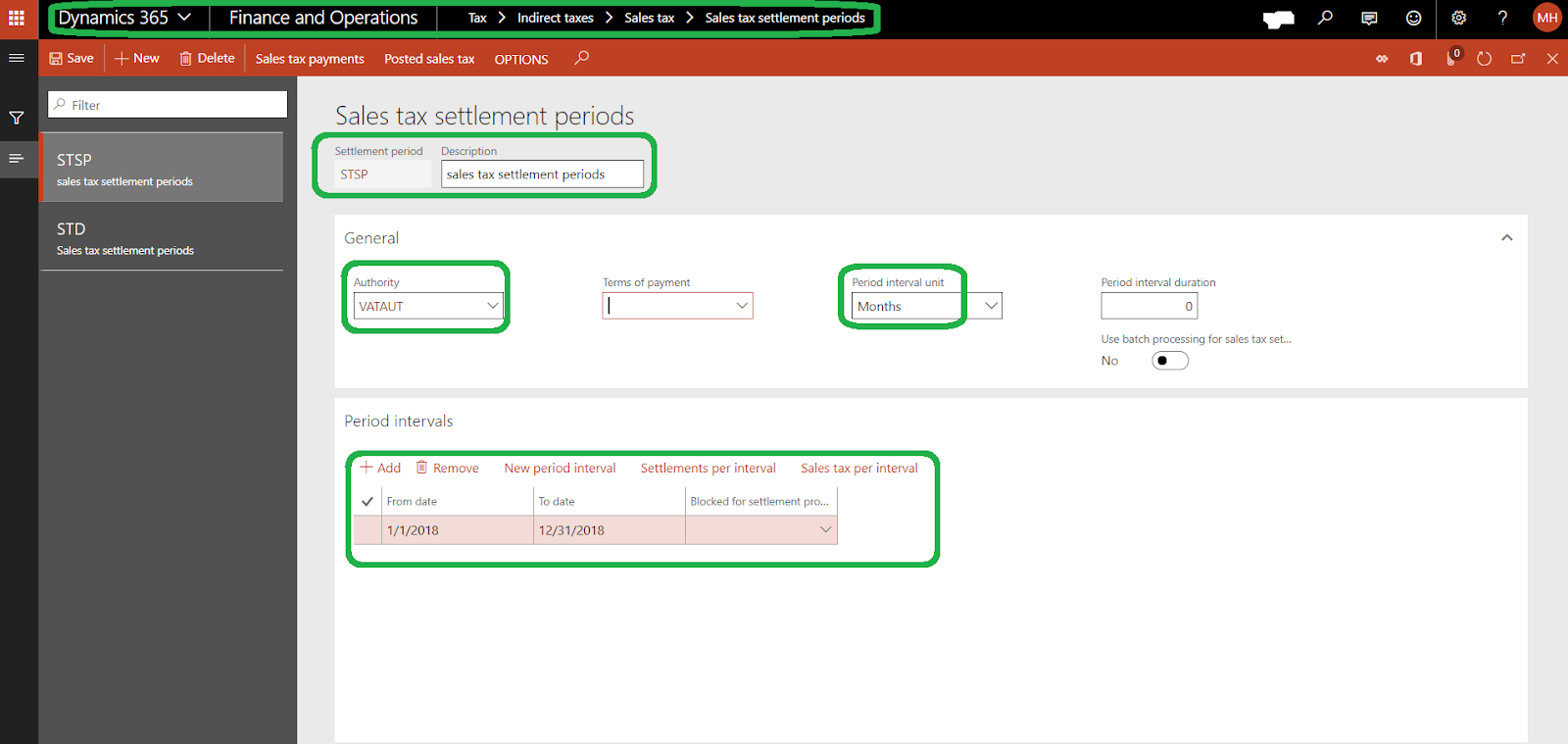Open the MH user profile avatar
The height and width of the screenshot is (744, 1568).
click(1547, 18)
